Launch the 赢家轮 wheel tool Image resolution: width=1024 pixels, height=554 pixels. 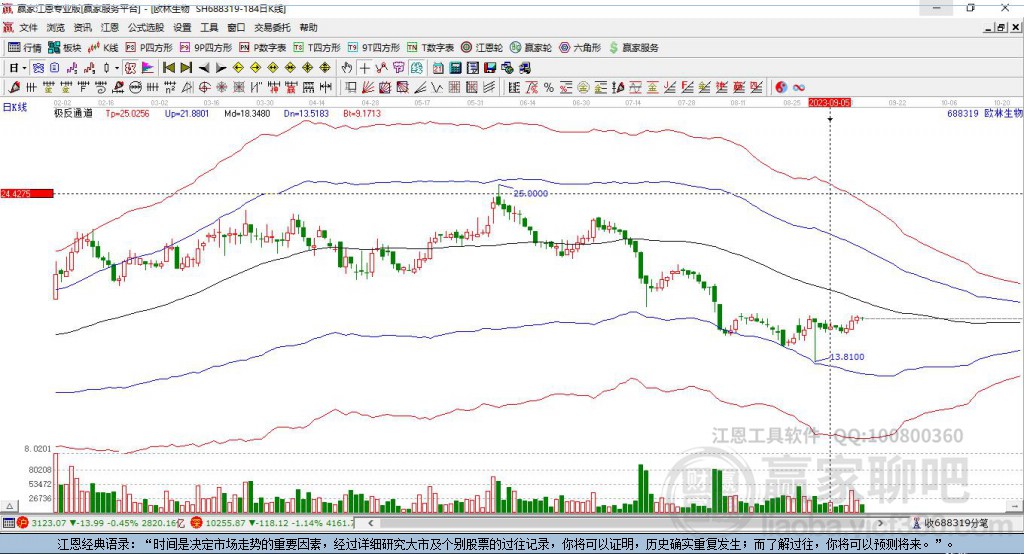coord(531,48)
